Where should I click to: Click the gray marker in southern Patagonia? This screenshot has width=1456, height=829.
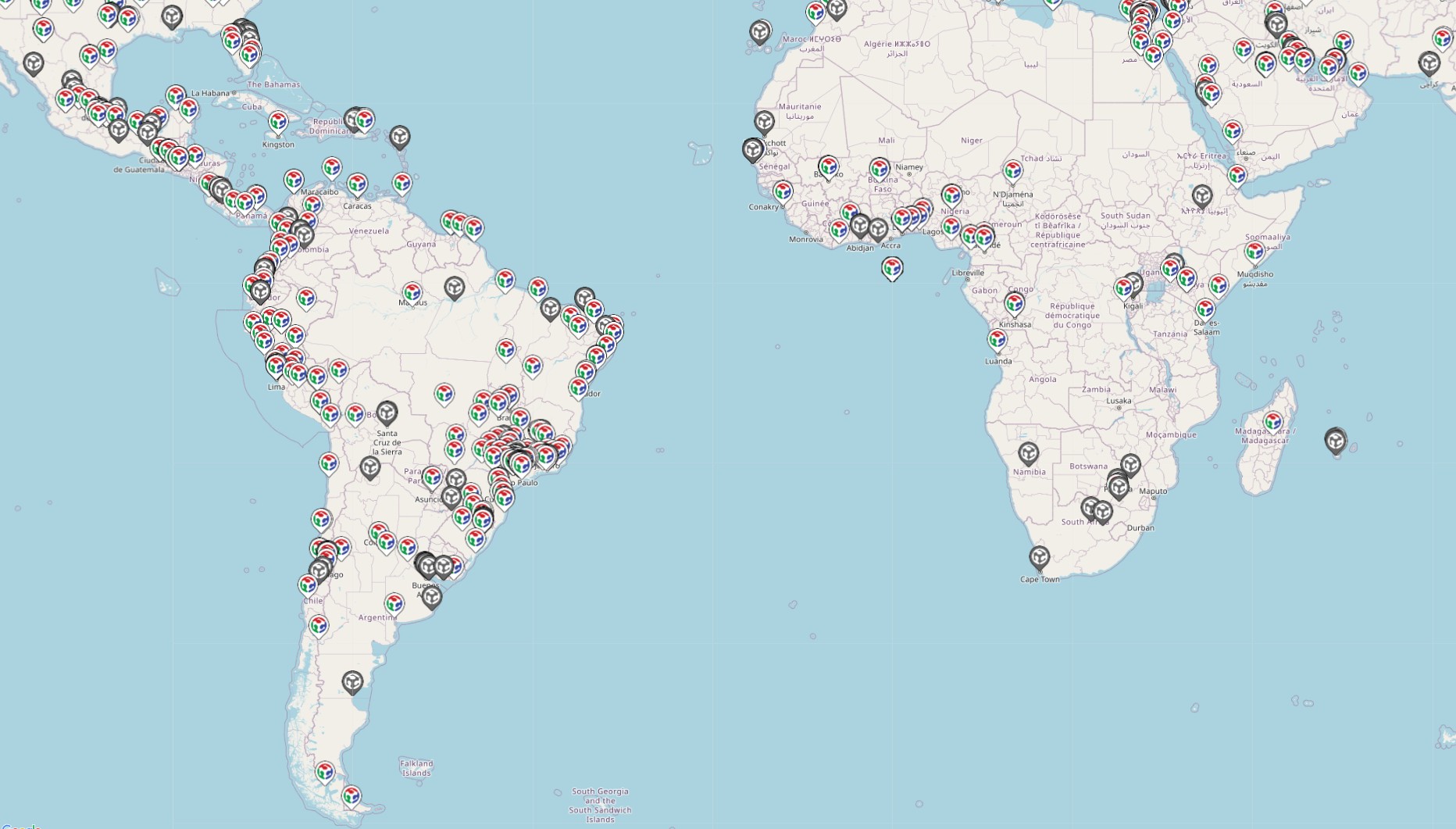pos(352,681)
